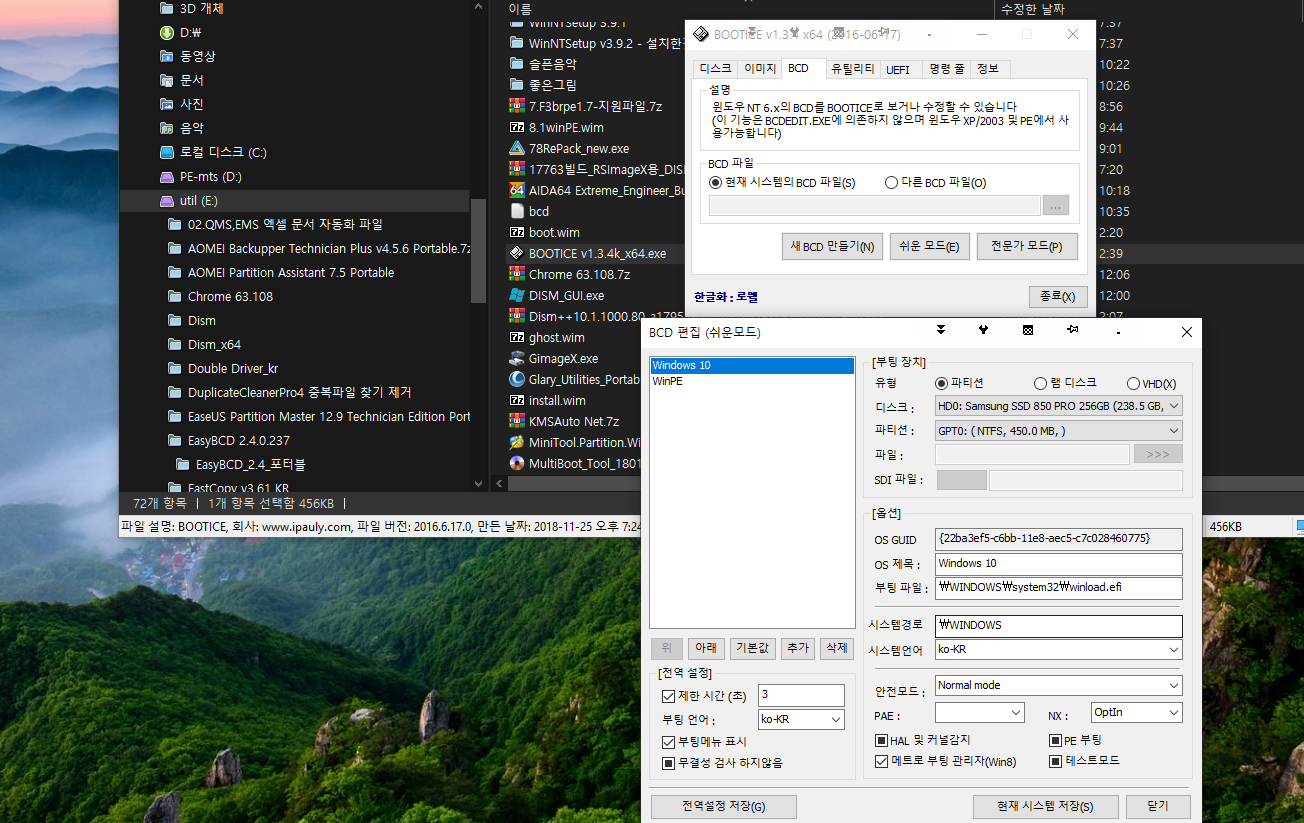Open the PAE dropdown
Image resolution: width=1304 pixels, height=823 pixels.
pyautogui.click(x=980, y=712)
